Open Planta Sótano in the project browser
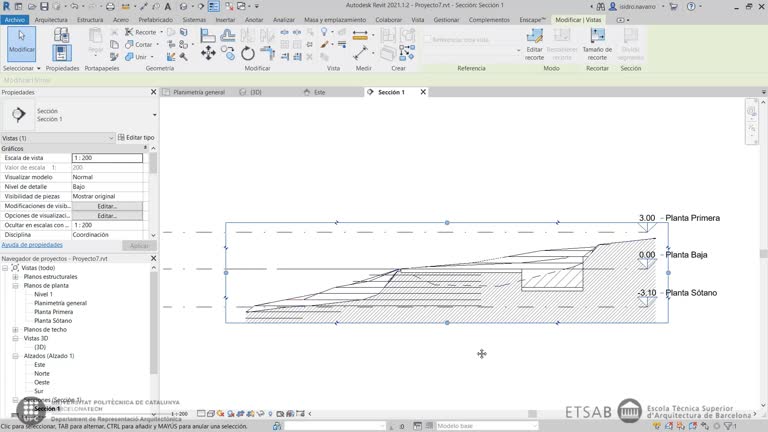 53,321
